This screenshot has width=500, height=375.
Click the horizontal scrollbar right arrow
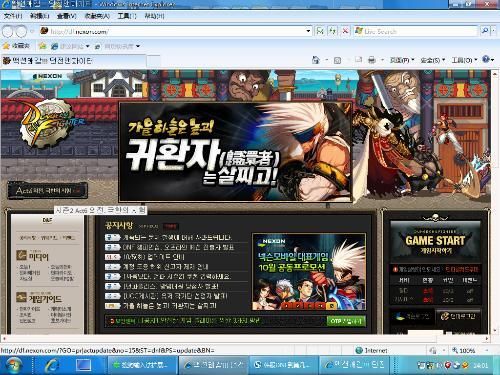click(487, 338)
